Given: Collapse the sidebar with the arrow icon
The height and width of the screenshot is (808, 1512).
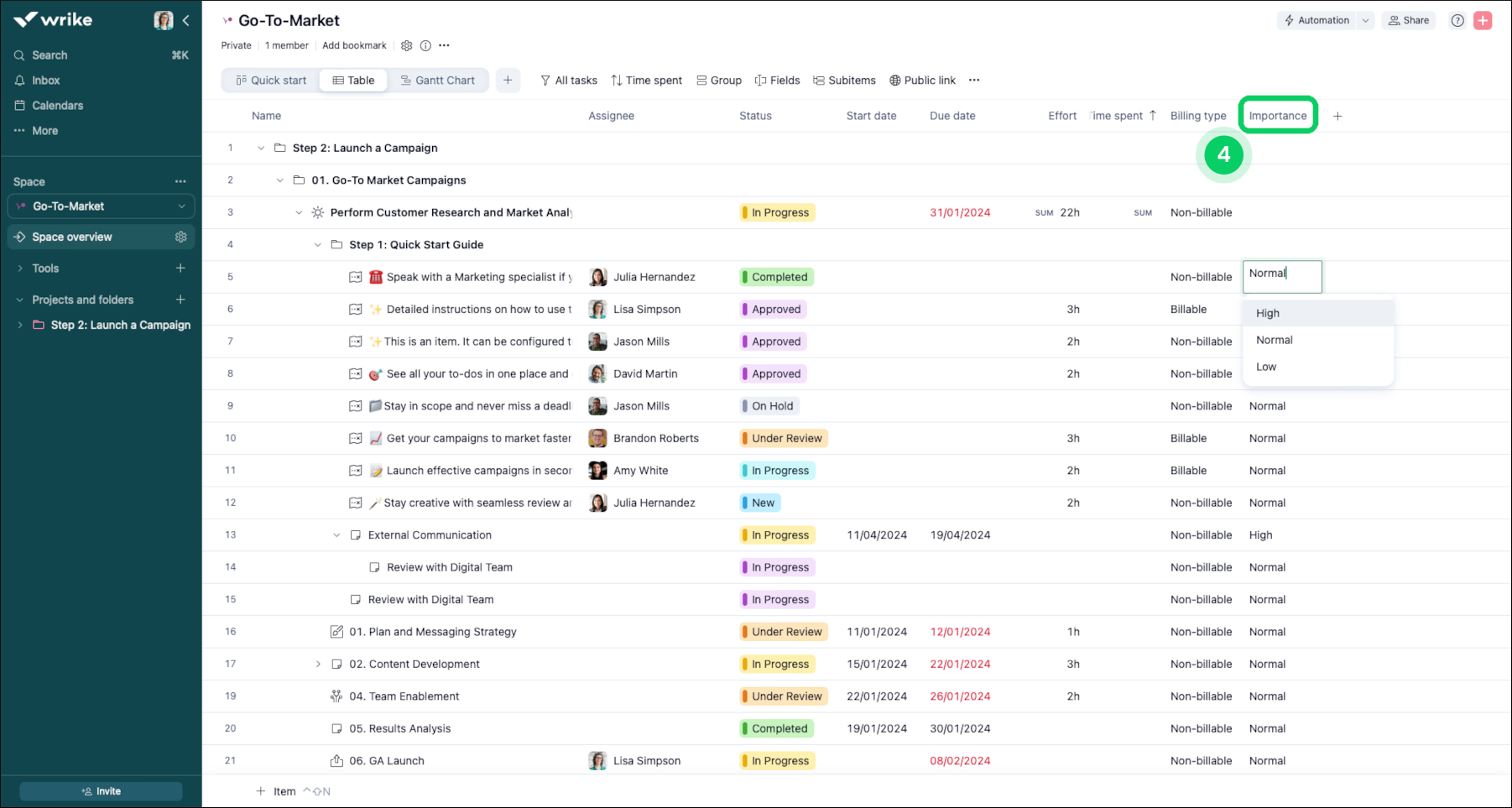Looking at the screenshot, I should pyautogui.click(x=186, y=20).
